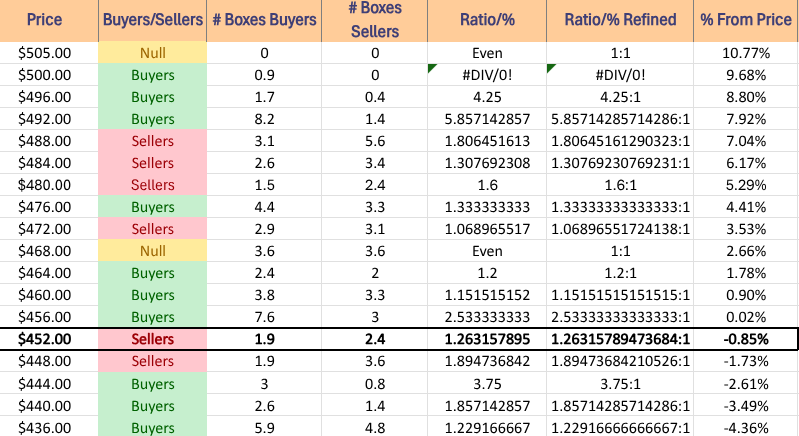
Task: Click the $436.00 price cell
Action: click(x=49, y=427)
